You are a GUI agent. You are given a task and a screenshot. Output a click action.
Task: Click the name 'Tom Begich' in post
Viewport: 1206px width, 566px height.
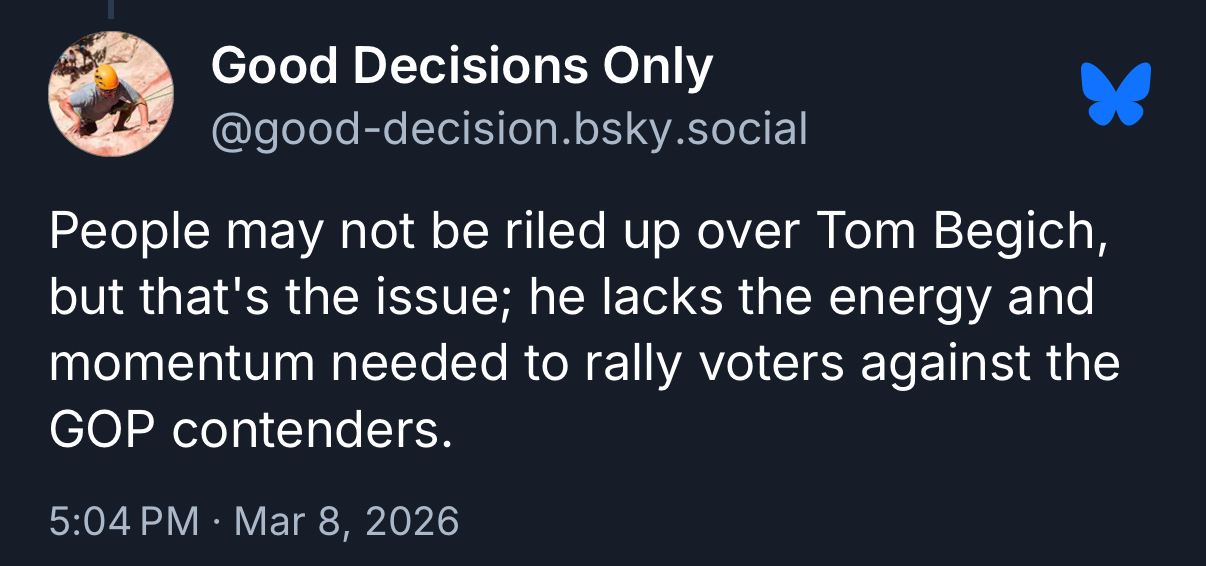pos(966,231)
